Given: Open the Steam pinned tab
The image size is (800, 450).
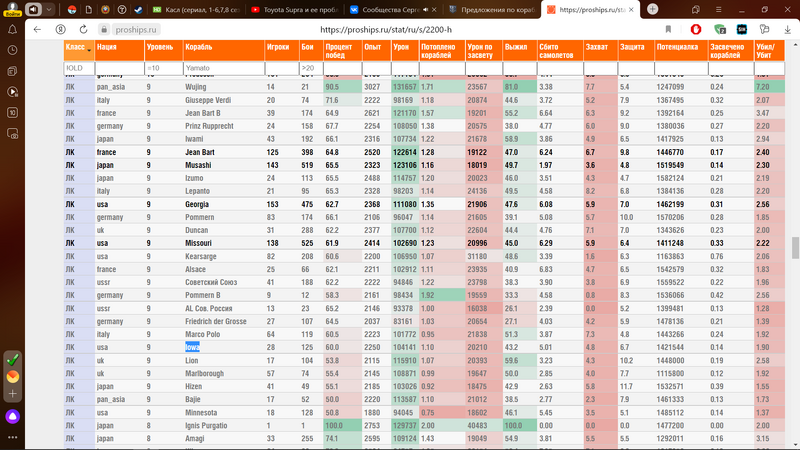Looking at the screenshot, I should [x=138, y=9].
